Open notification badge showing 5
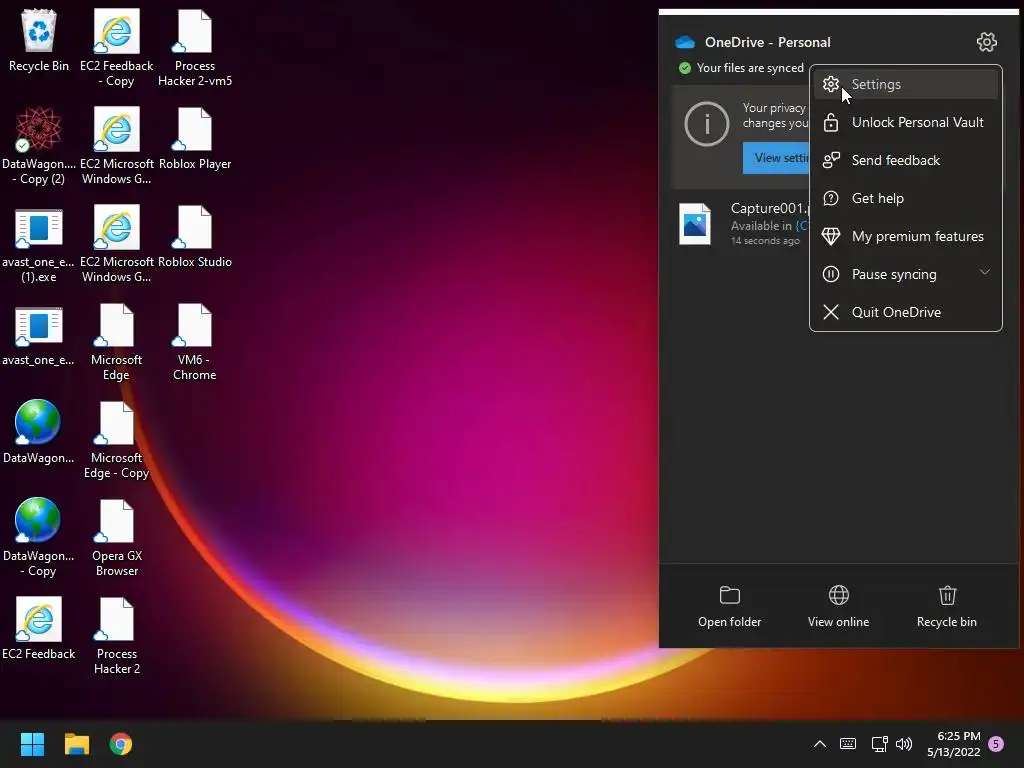Viewport: 1024px width, 768px height. [x=996, y=744]
